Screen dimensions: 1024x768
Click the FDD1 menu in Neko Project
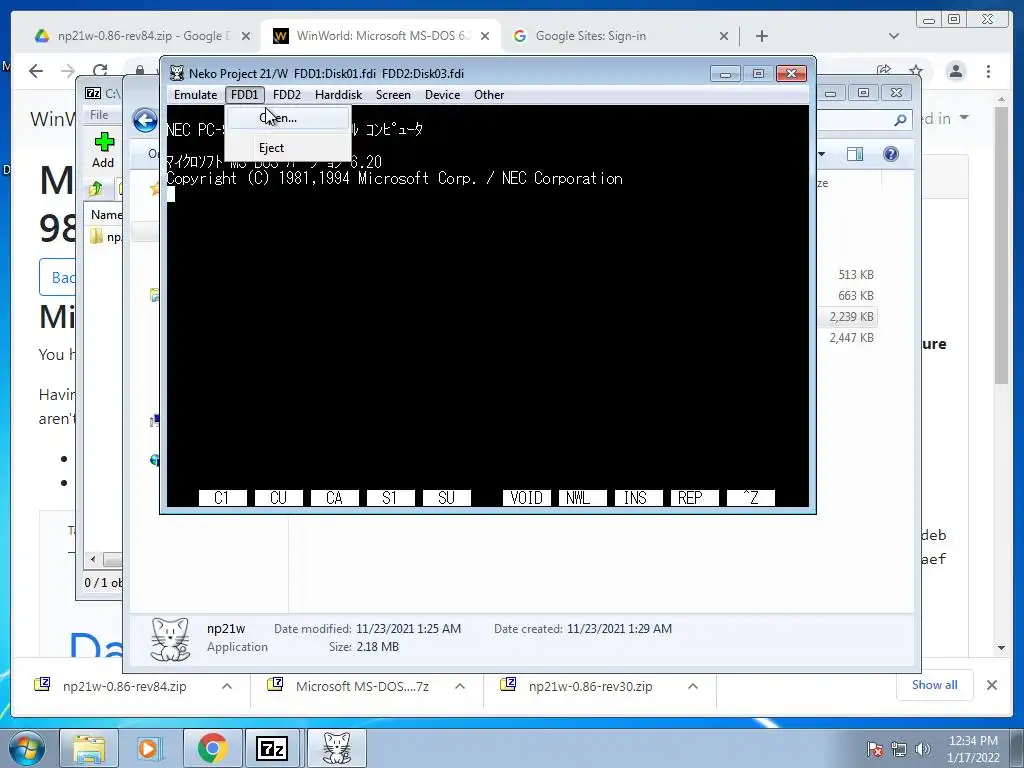click(245, 95)
